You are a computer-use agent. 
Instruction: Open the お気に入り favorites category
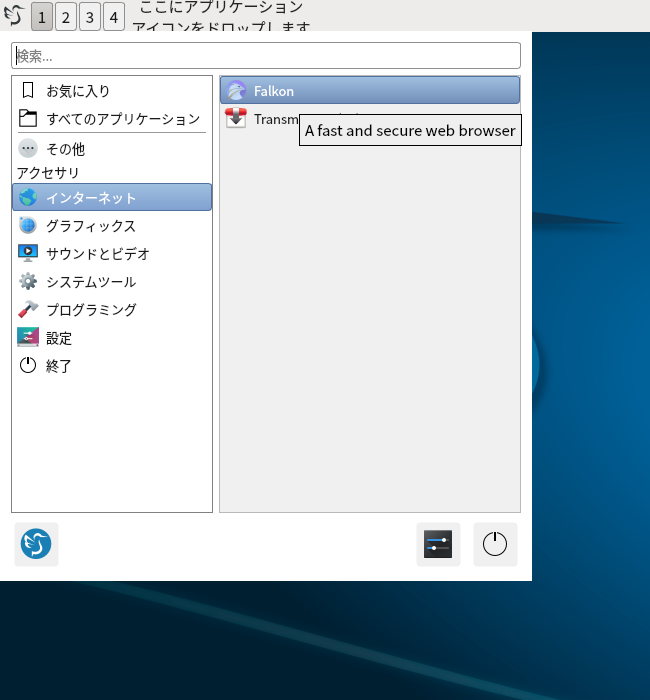(112, 91)
